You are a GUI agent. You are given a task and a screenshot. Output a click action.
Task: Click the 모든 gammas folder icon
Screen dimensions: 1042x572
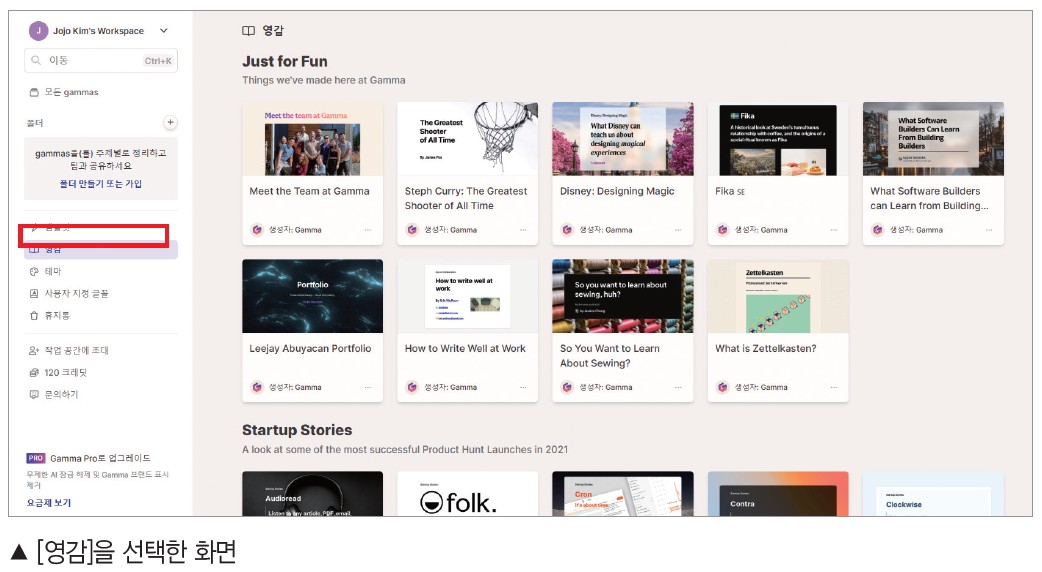click(35, 92)
